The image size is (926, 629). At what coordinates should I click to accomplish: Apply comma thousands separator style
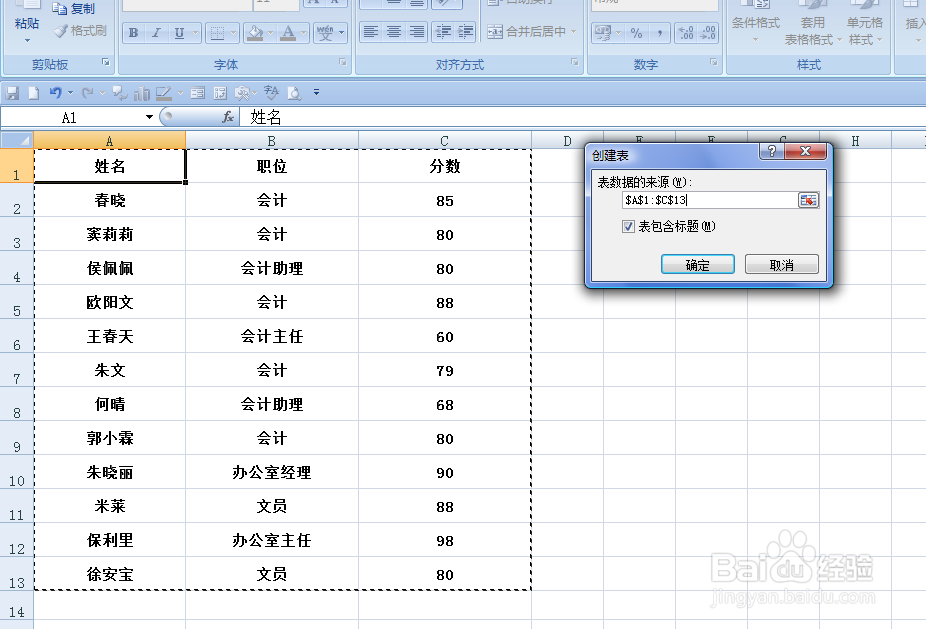point(659,32)
